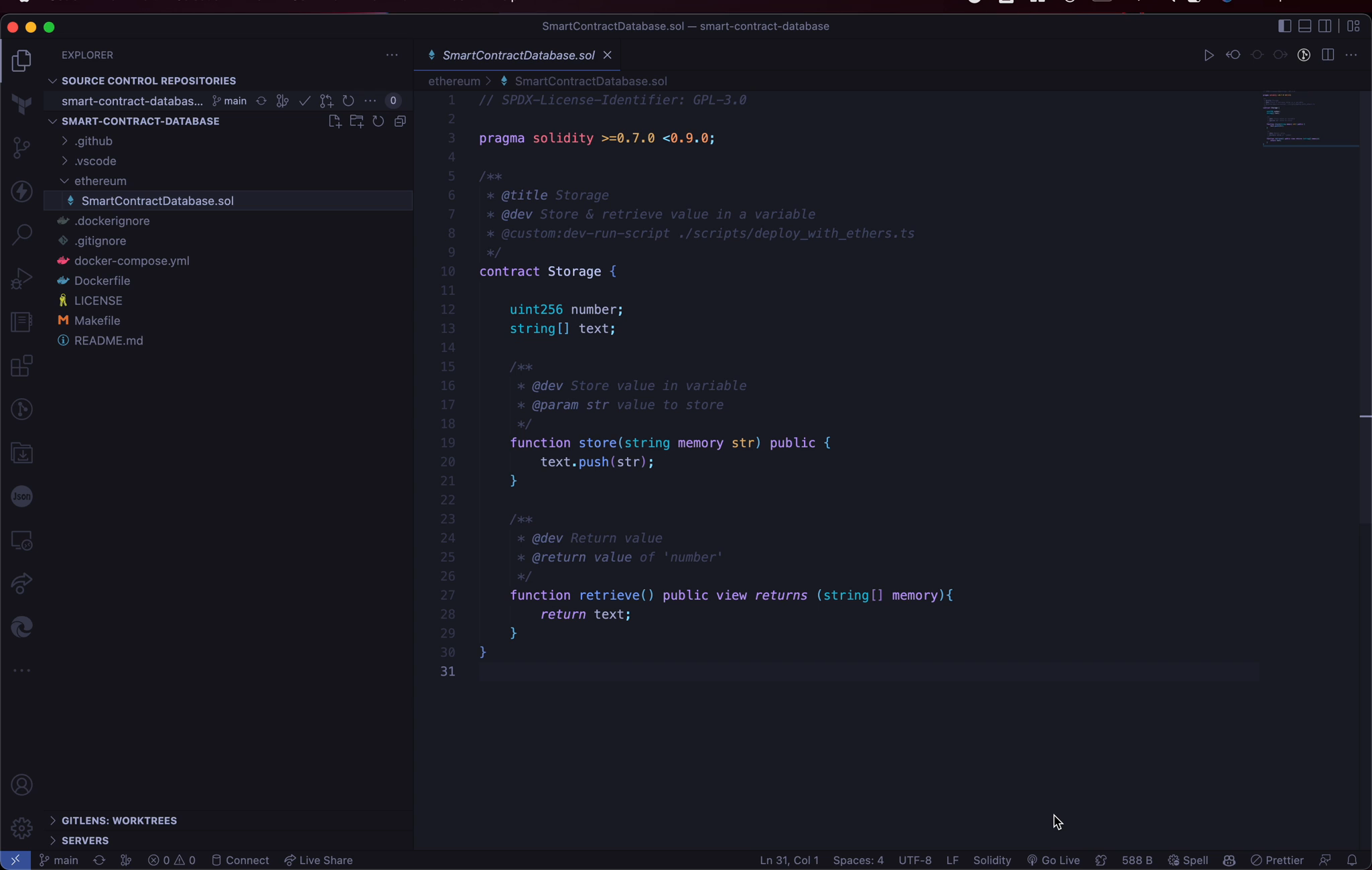
Task: Toggle Spell checker in status bar
Action: pyautogui.click(x=1188, y=860)
